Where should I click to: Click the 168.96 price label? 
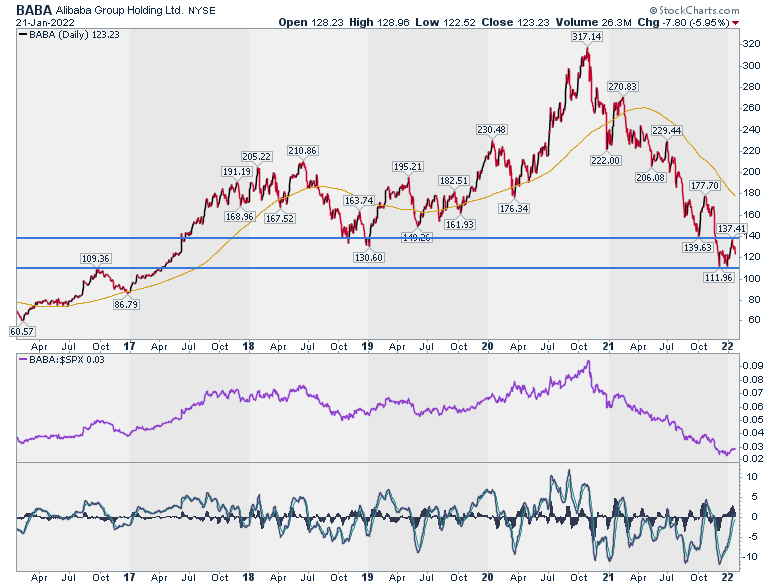click(x=239, y=216)
